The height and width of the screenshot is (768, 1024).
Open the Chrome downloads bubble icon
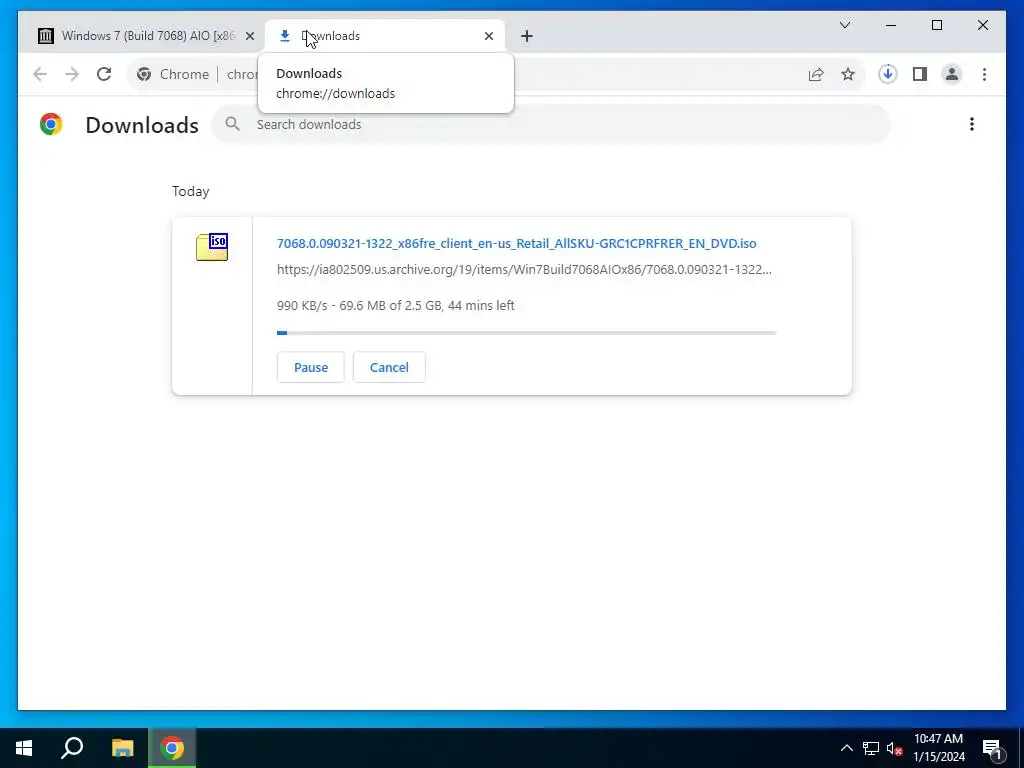[888, 74]
